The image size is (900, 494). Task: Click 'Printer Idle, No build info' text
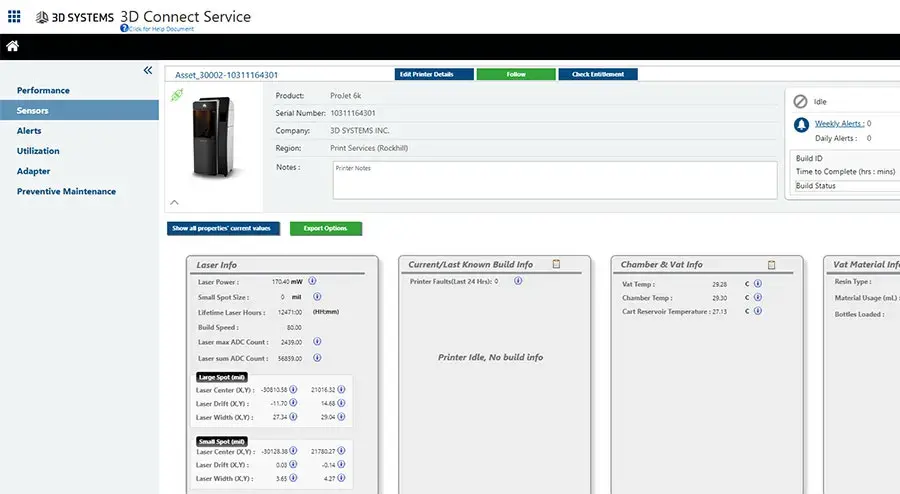coord(491,357)
